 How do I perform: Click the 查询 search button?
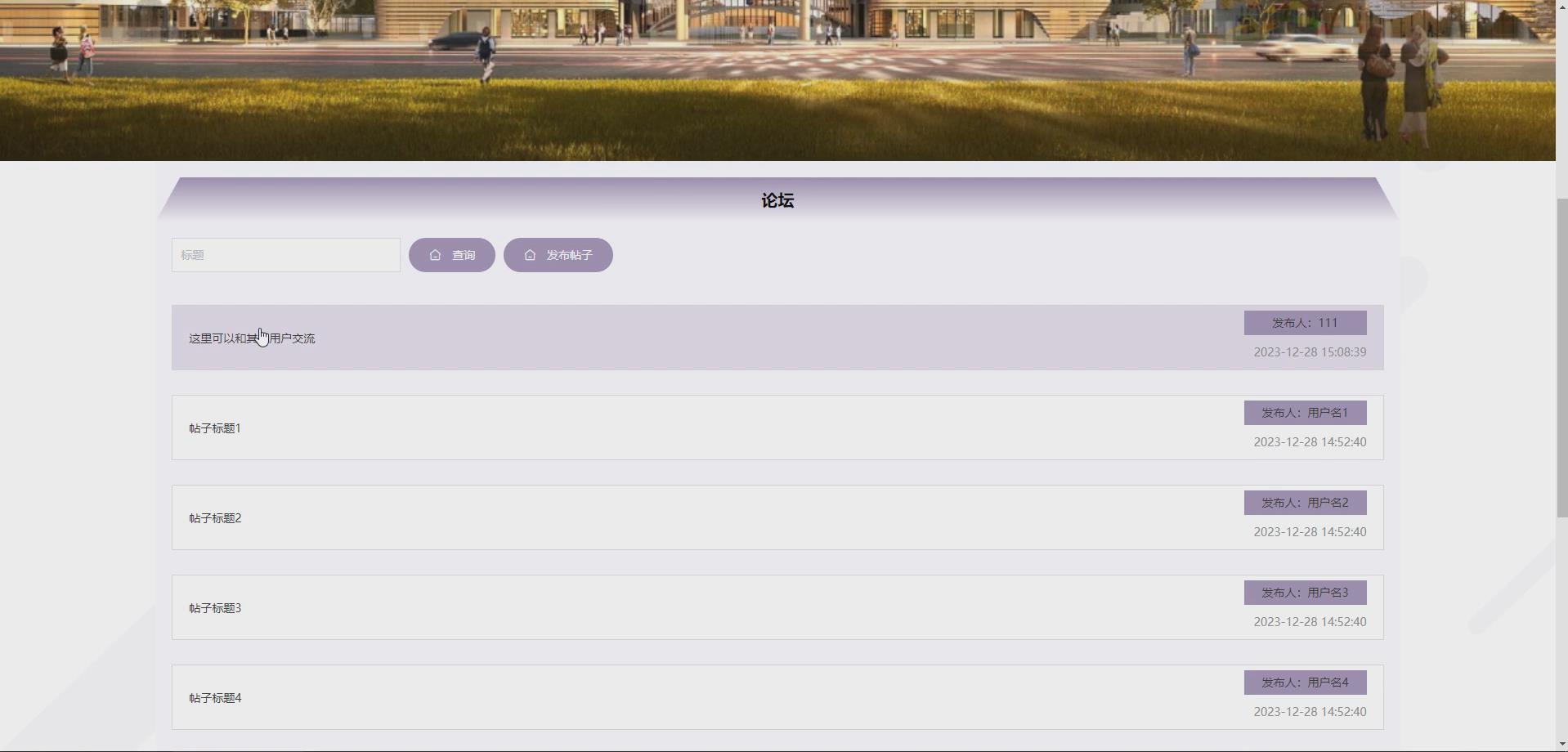(x=452, y=255)
